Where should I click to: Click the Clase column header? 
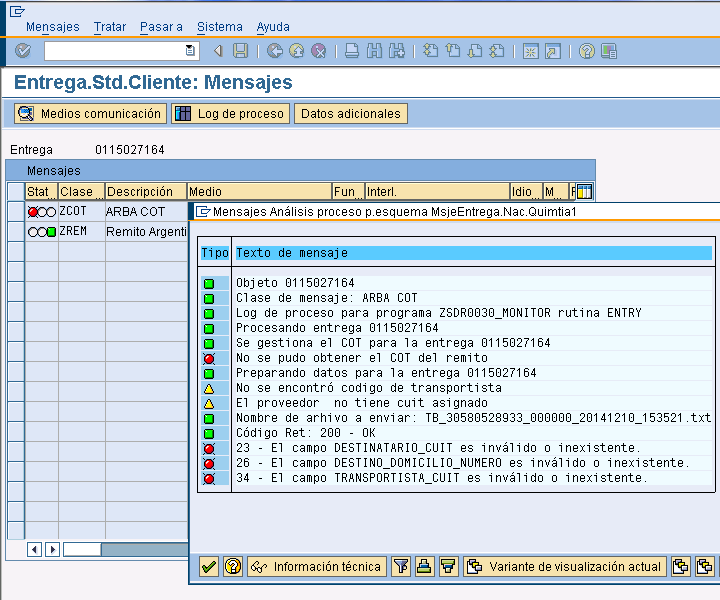pyautogui.click(x=81, y=191)
